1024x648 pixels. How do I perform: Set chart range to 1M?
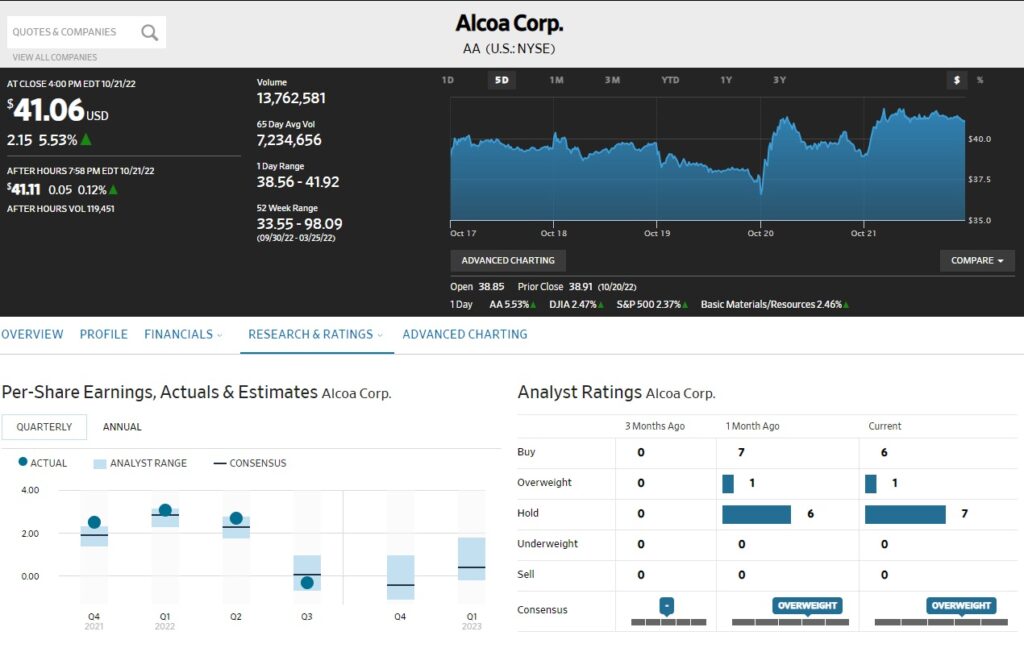click(556, 80)
